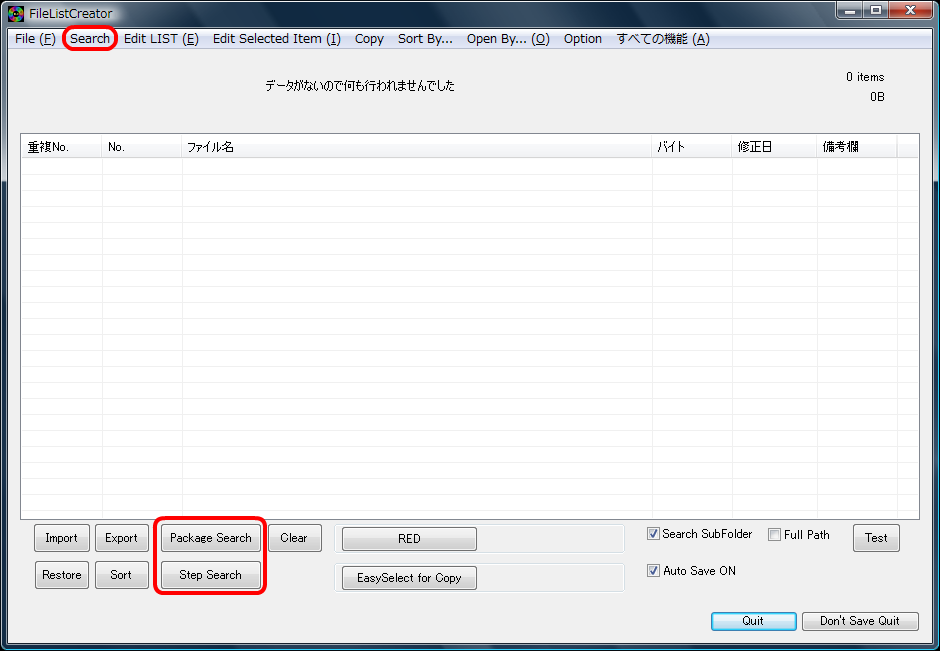Screen dimensions: 940x651
Task: Open the Edit LIST menu
Action: (160, 38)
